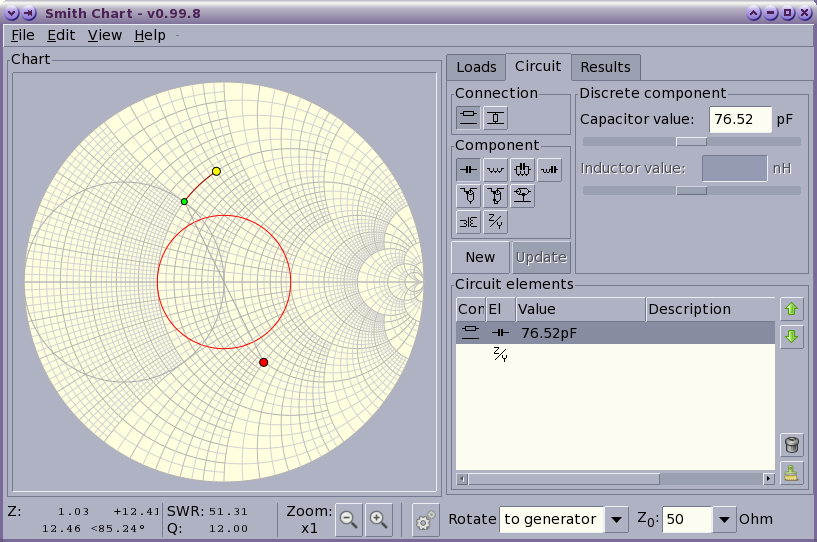The image size is (817, 542).
Task: Shade window with the up-arrow title button
Action: 753,13
